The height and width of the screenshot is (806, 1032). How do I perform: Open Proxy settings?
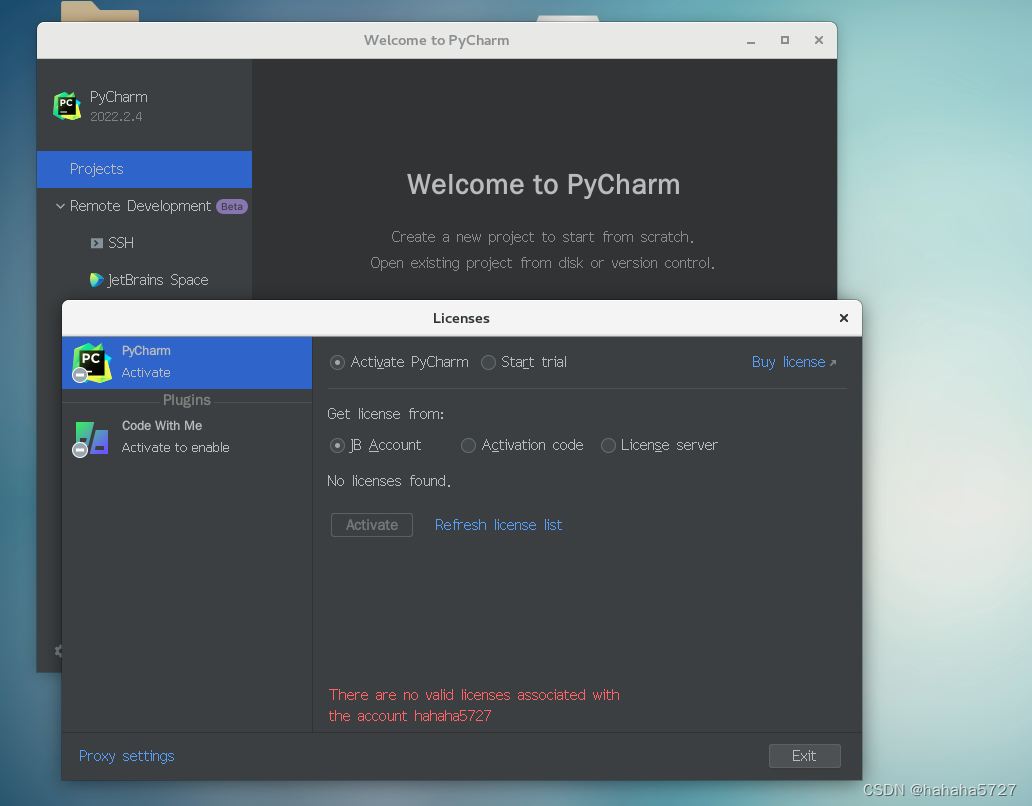(x=126, y=756)
